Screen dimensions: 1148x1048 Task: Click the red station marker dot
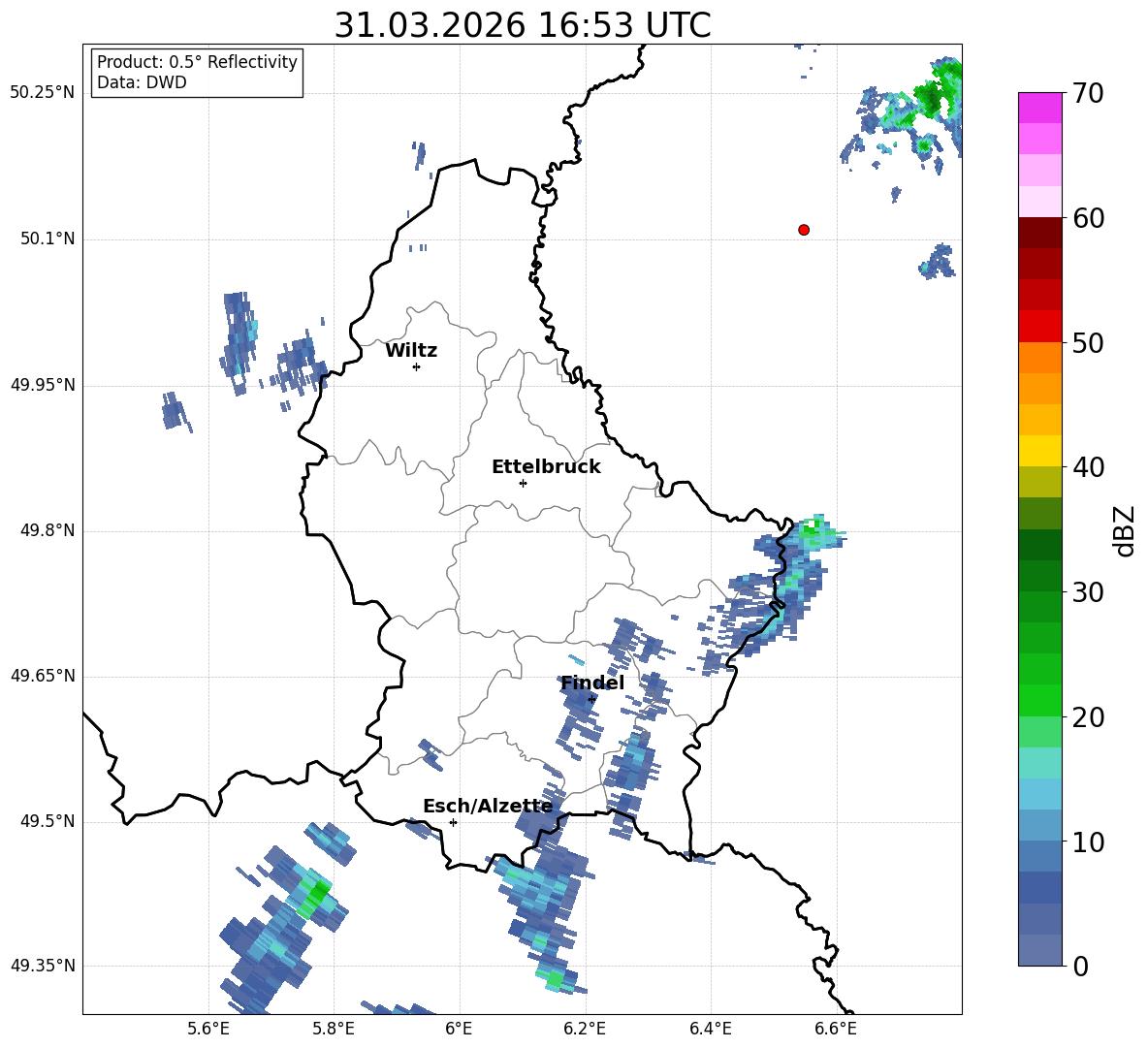tap(804, 230)
